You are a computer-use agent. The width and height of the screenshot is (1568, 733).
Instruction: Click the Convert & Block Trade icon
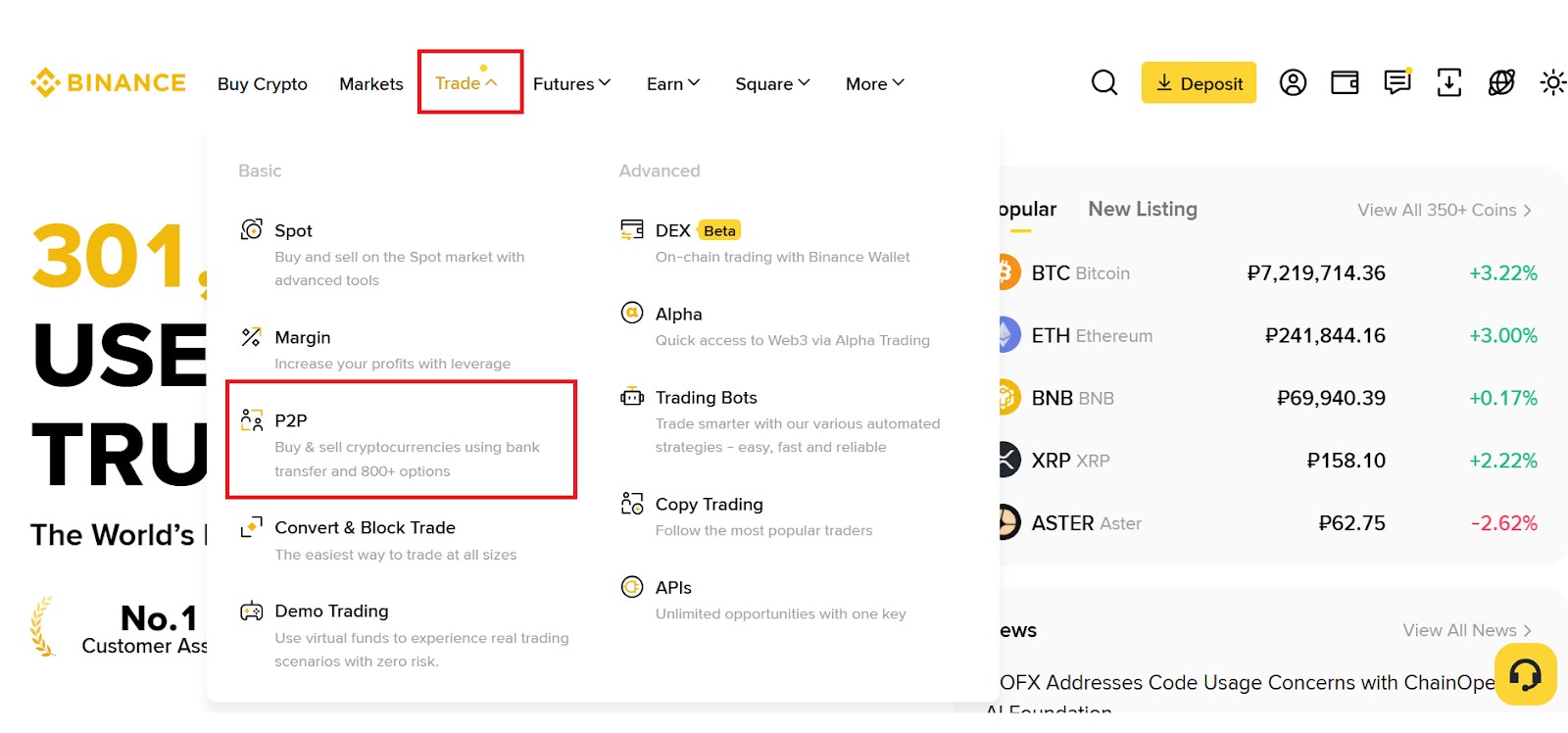click(x=252, y=527)
